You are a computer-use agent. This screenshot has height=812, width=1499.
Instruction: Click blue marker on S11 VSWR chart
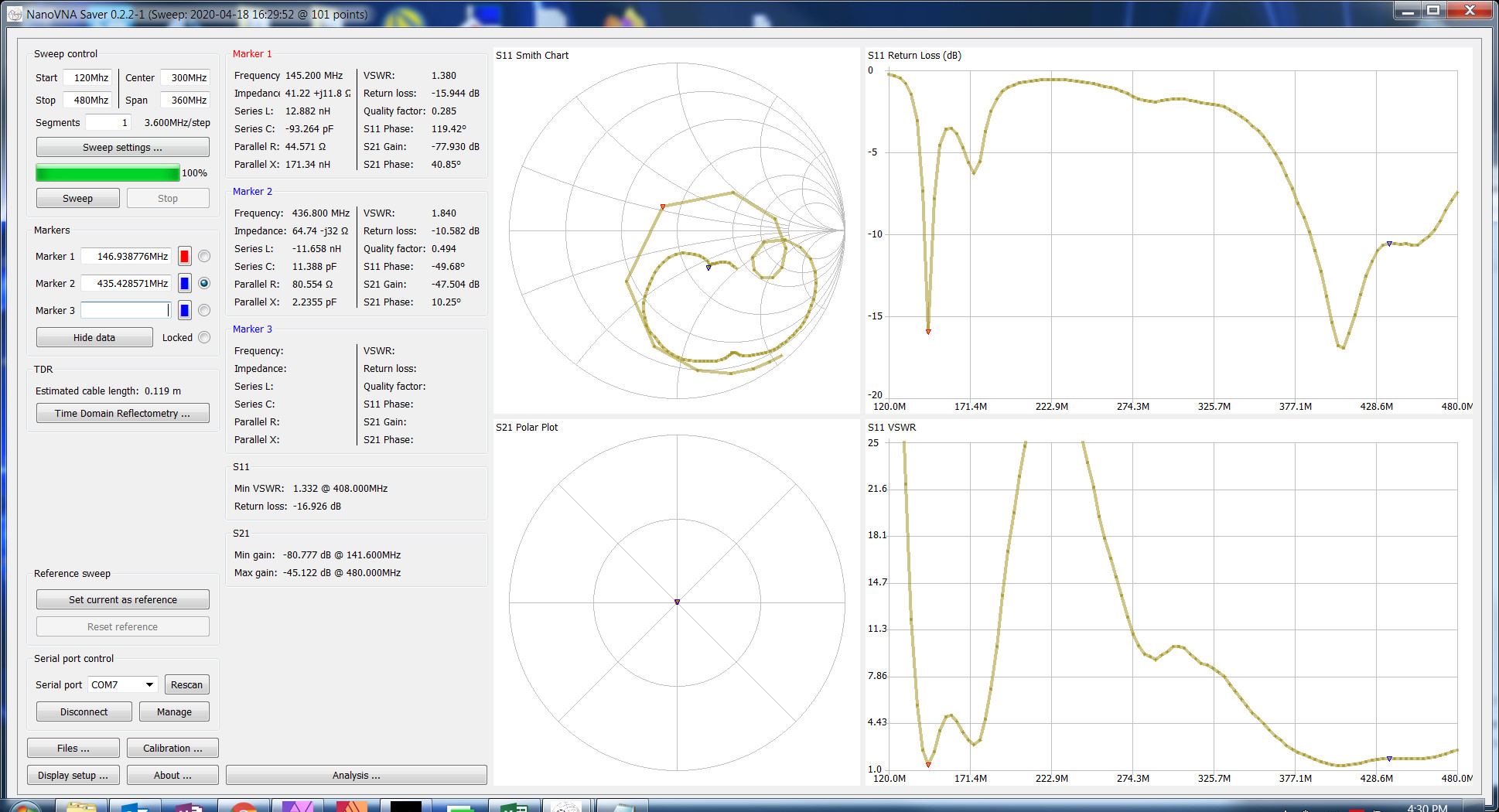coord(1389,759)
